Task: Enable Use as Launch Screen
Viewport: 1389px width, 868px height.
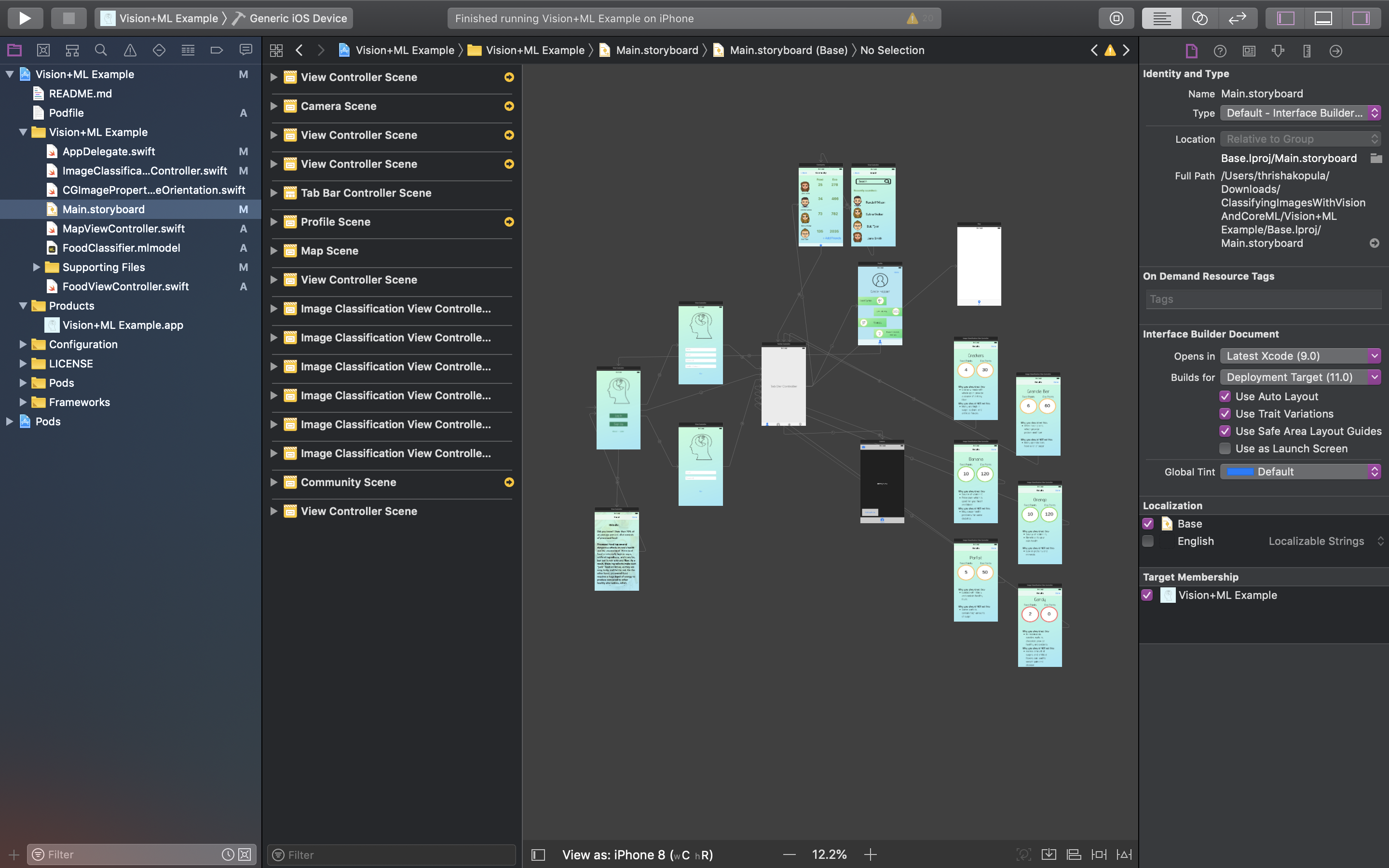Action: [1225, 448]
